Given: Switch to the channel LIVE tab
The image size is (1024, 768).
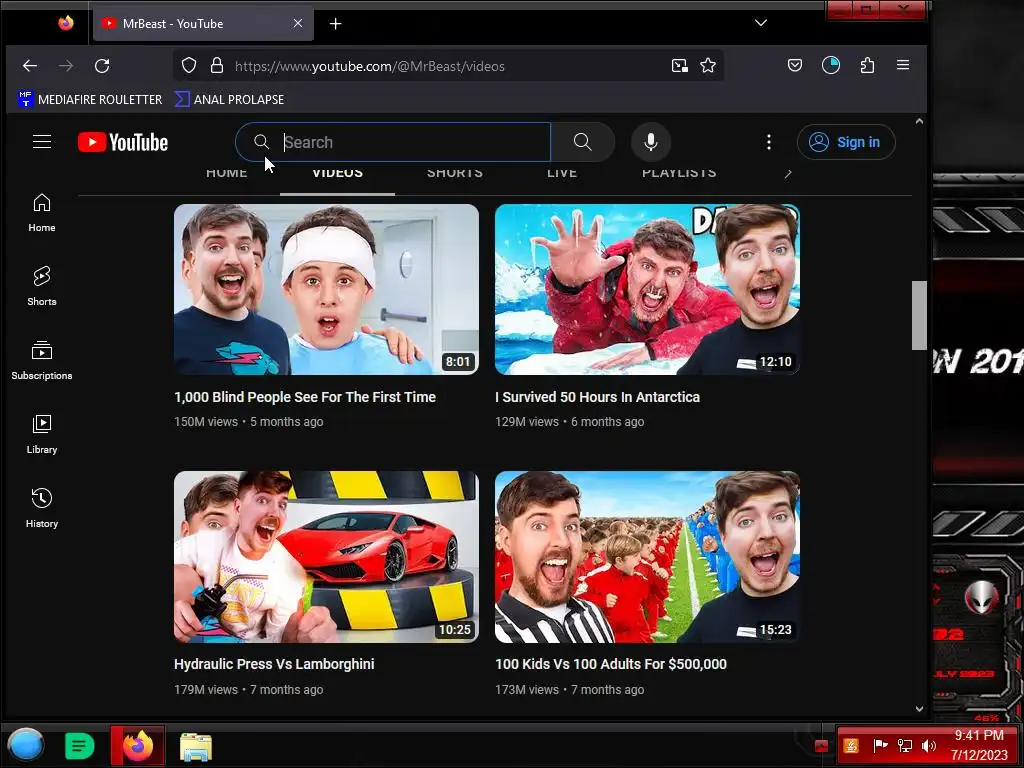Looking at the screenshot, I should pos(562,174).
